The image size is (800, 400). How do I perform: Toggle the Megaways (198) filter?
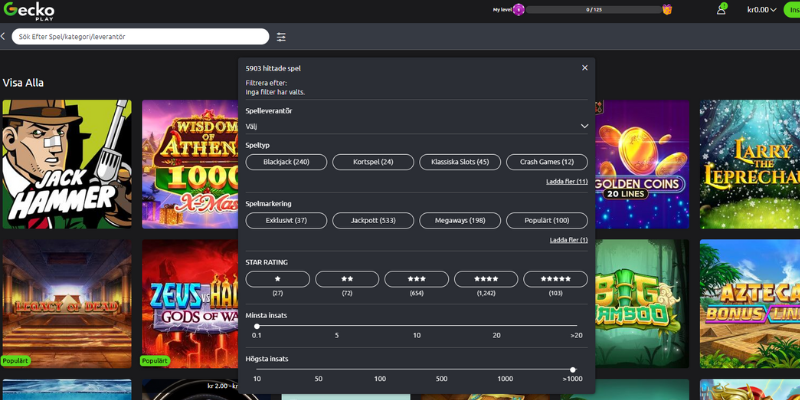point(460,220)
